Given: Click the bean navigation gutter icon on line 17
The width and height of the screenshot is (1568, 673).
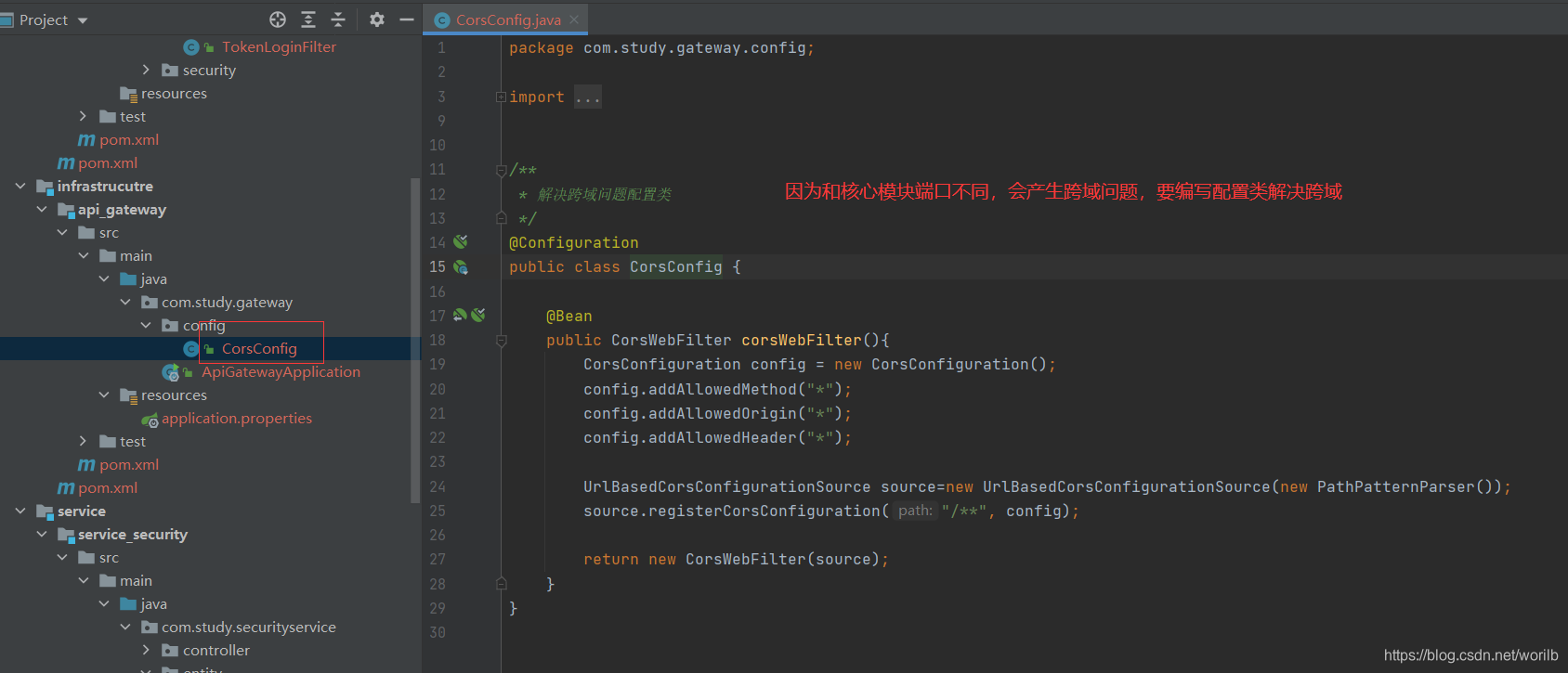Looking at the screenshot, I should point(460,315).
